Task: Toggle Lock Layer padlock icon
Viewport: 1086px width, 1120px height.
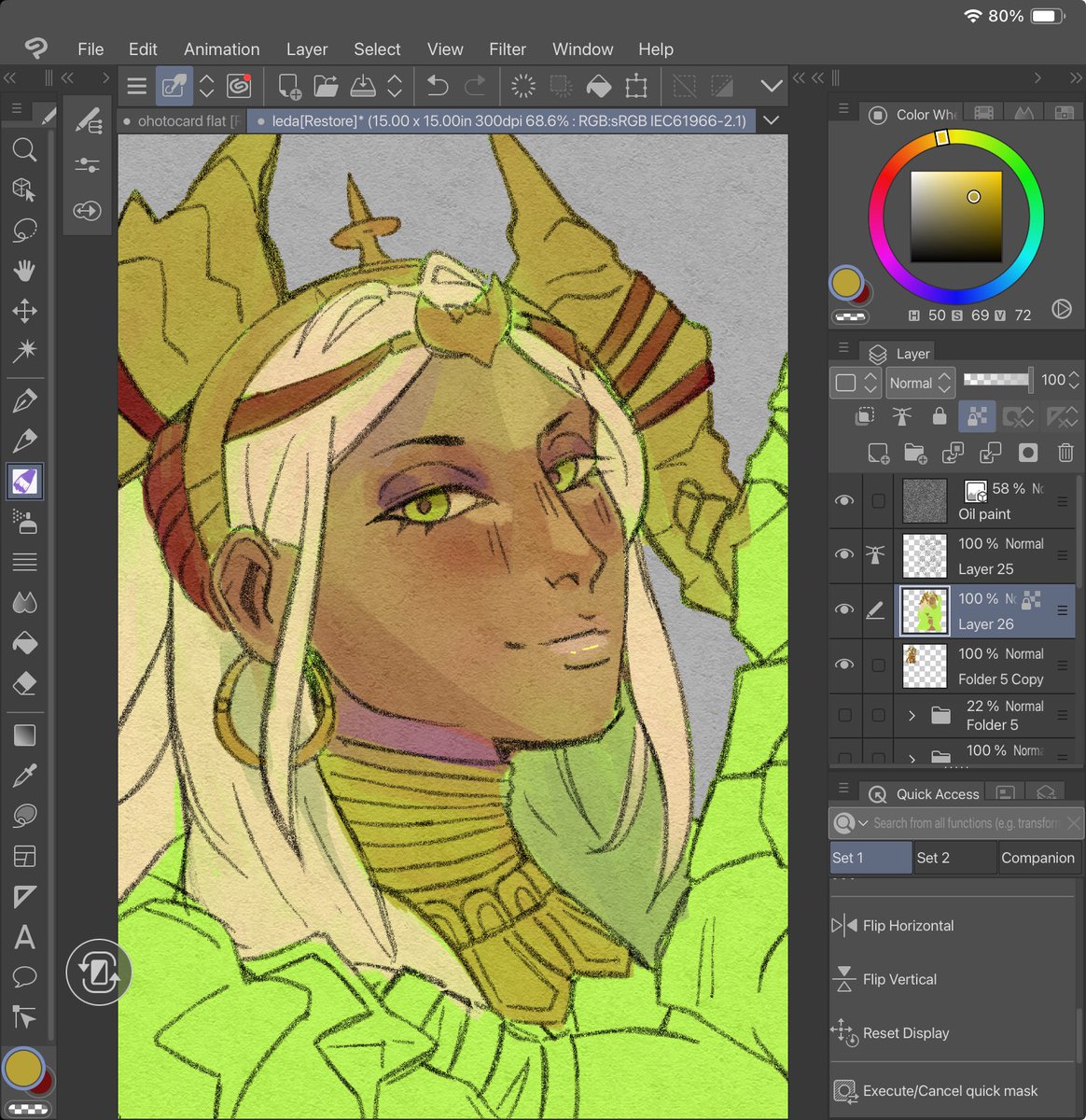Action: (x=940, y=416)
